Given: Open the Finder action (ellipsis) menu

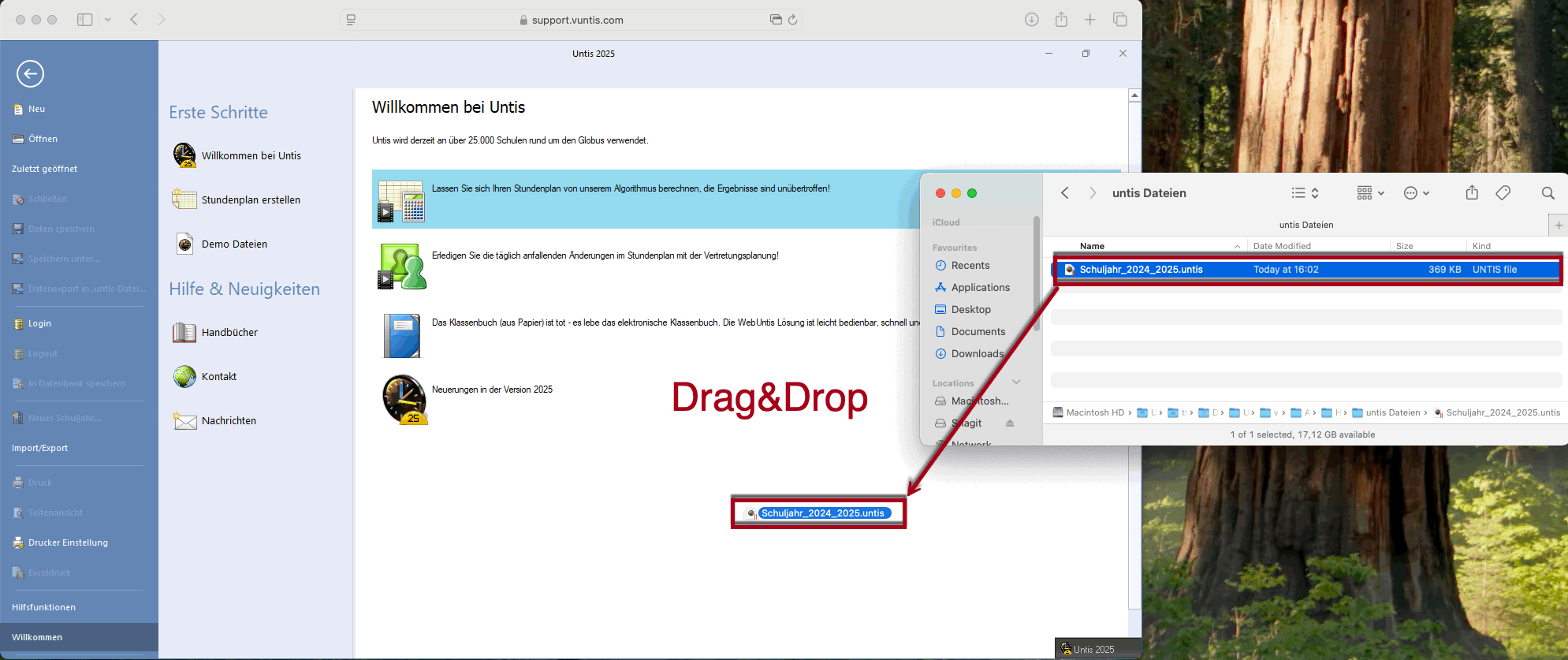Looking at the screenshot, I should coord(1417,193).
